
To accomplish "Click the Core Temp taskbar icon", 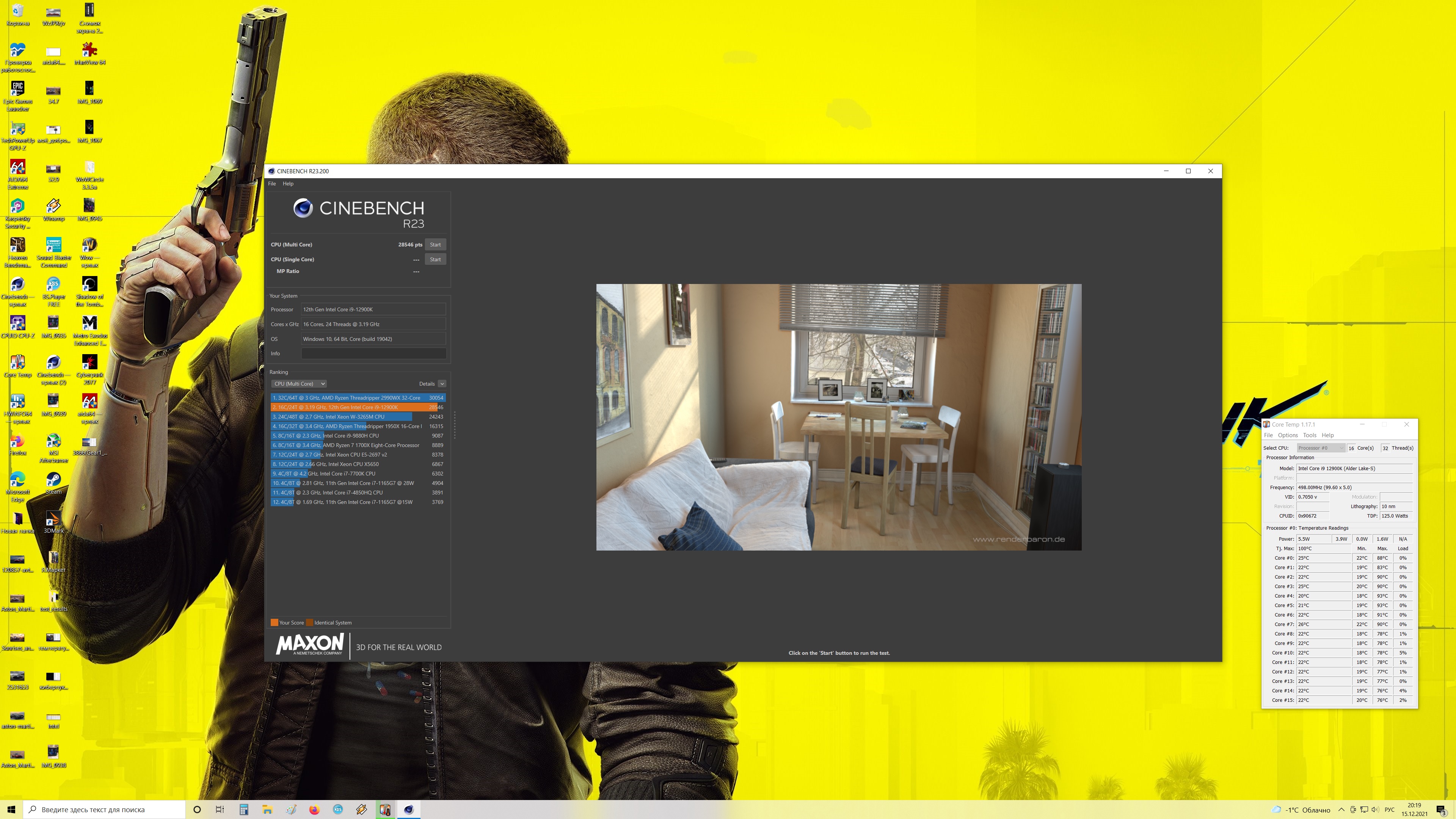I will click(385, 810).
